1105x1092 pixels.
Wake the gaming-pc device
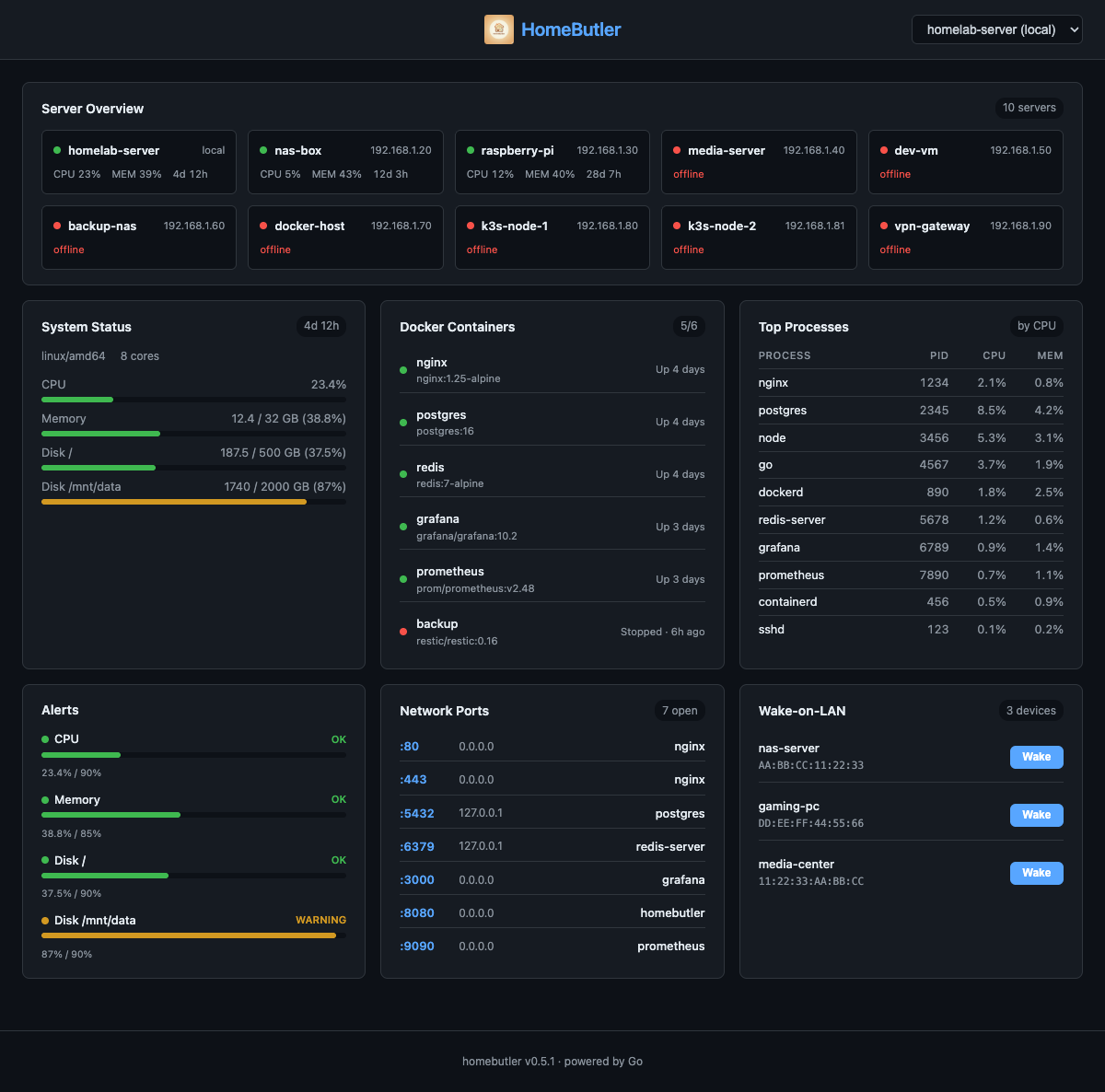(x=1036, y=815)
